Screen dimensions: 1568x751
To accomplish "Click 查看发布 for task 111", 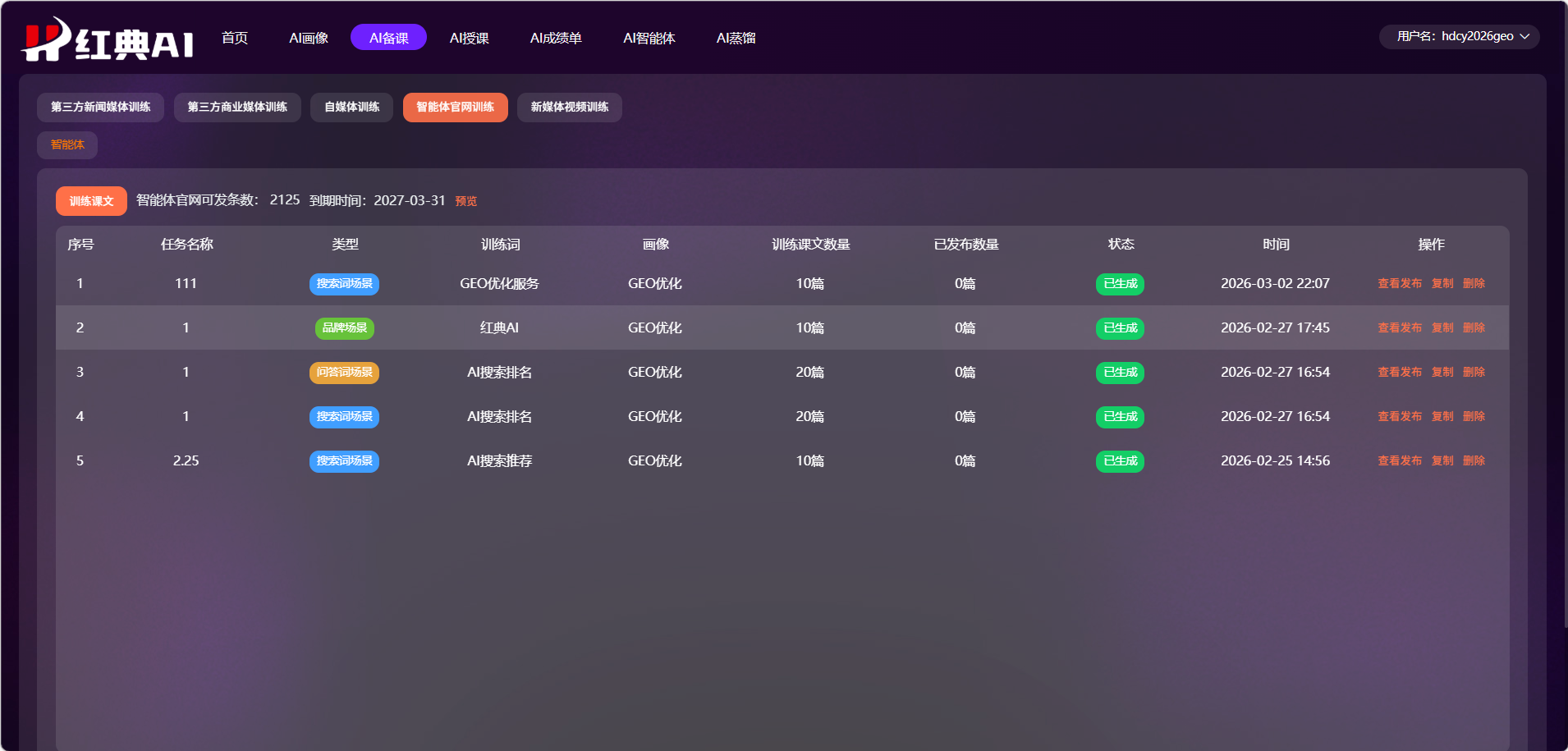I will click(1400, 283).
